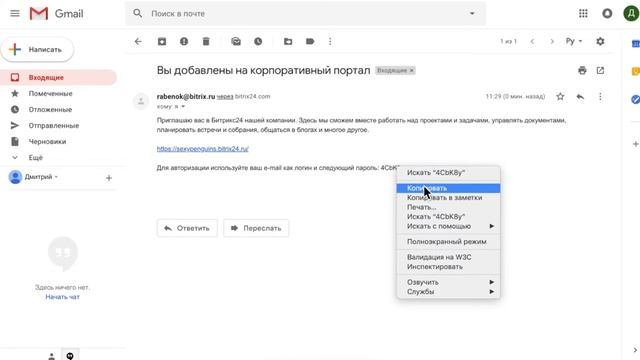The image size is (640, 360).
Task: Print the whole conversation
Action: (x=582, y=71)
